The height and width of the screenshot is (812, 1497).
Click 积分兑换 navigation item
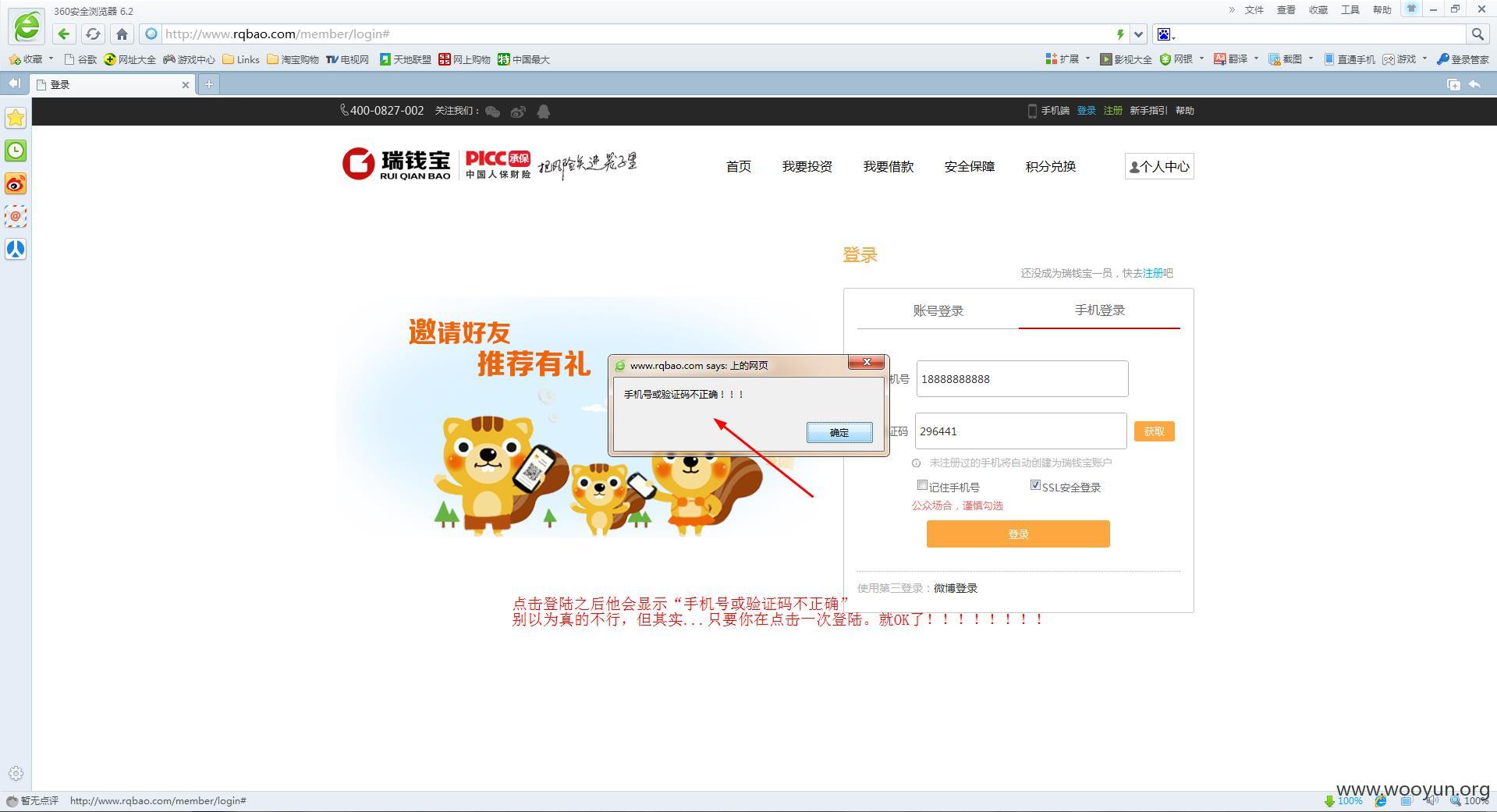(x=1050, y=166)
